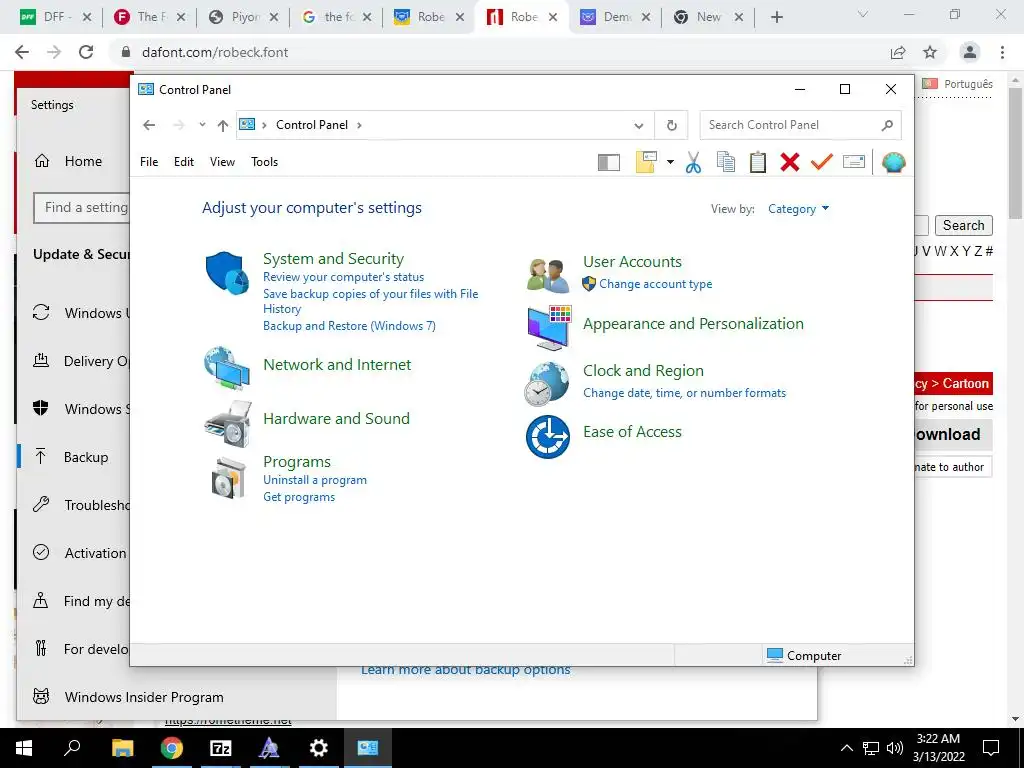Screen dimensions: 1024x768
Task: Expand the breadcrumb arrow after Control Panel
Action: pyautogui.click(x=359, y=125)
